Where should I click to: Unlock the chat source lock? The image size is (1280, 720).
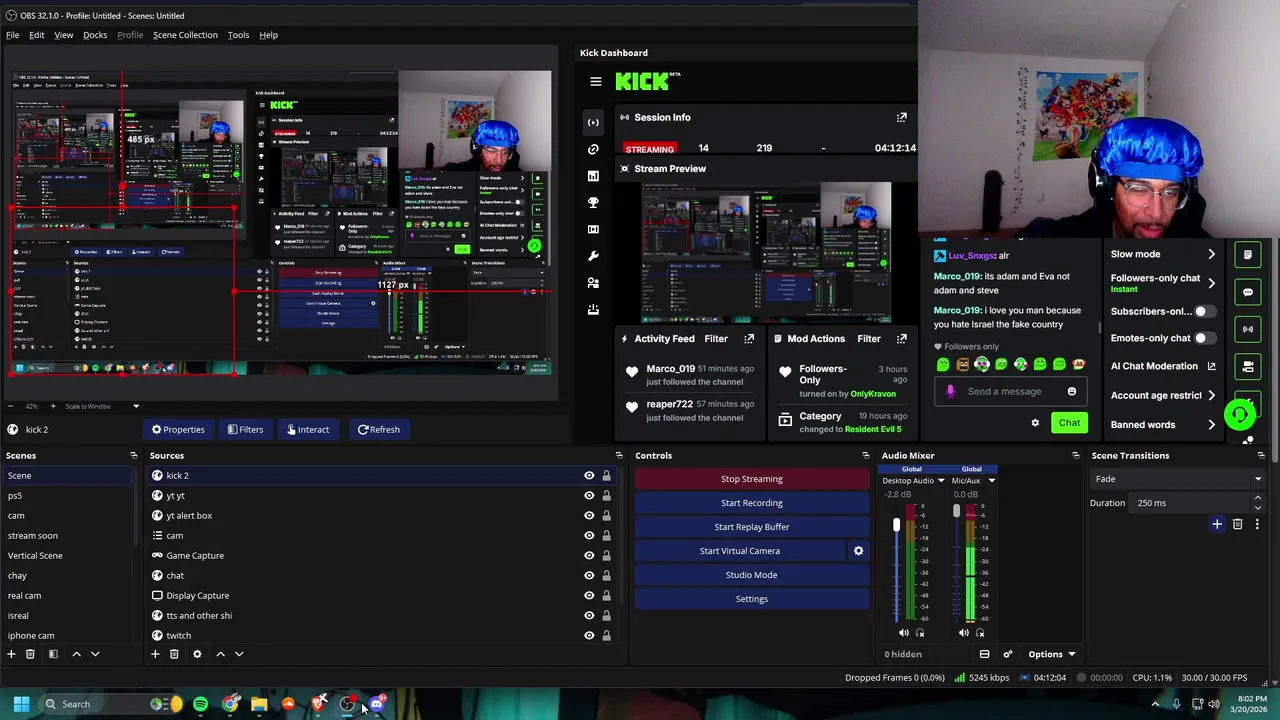point(606,576)
